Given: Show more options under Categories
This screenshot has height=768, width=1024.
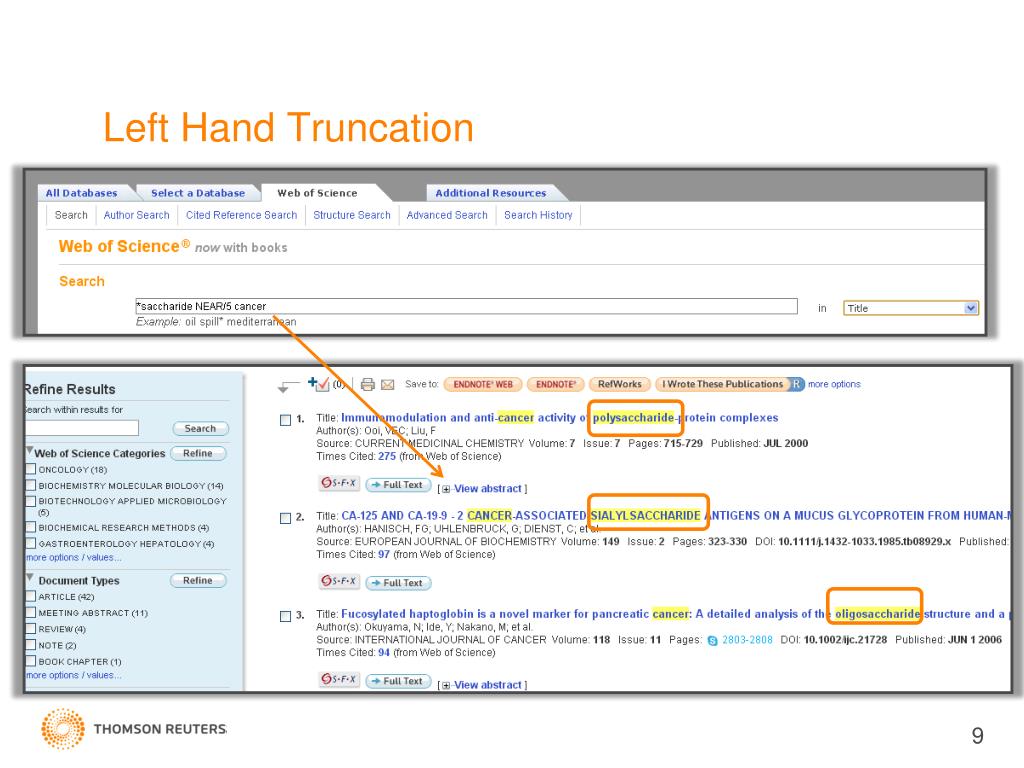Looking at the screenshot, I should tap(74, 558).
